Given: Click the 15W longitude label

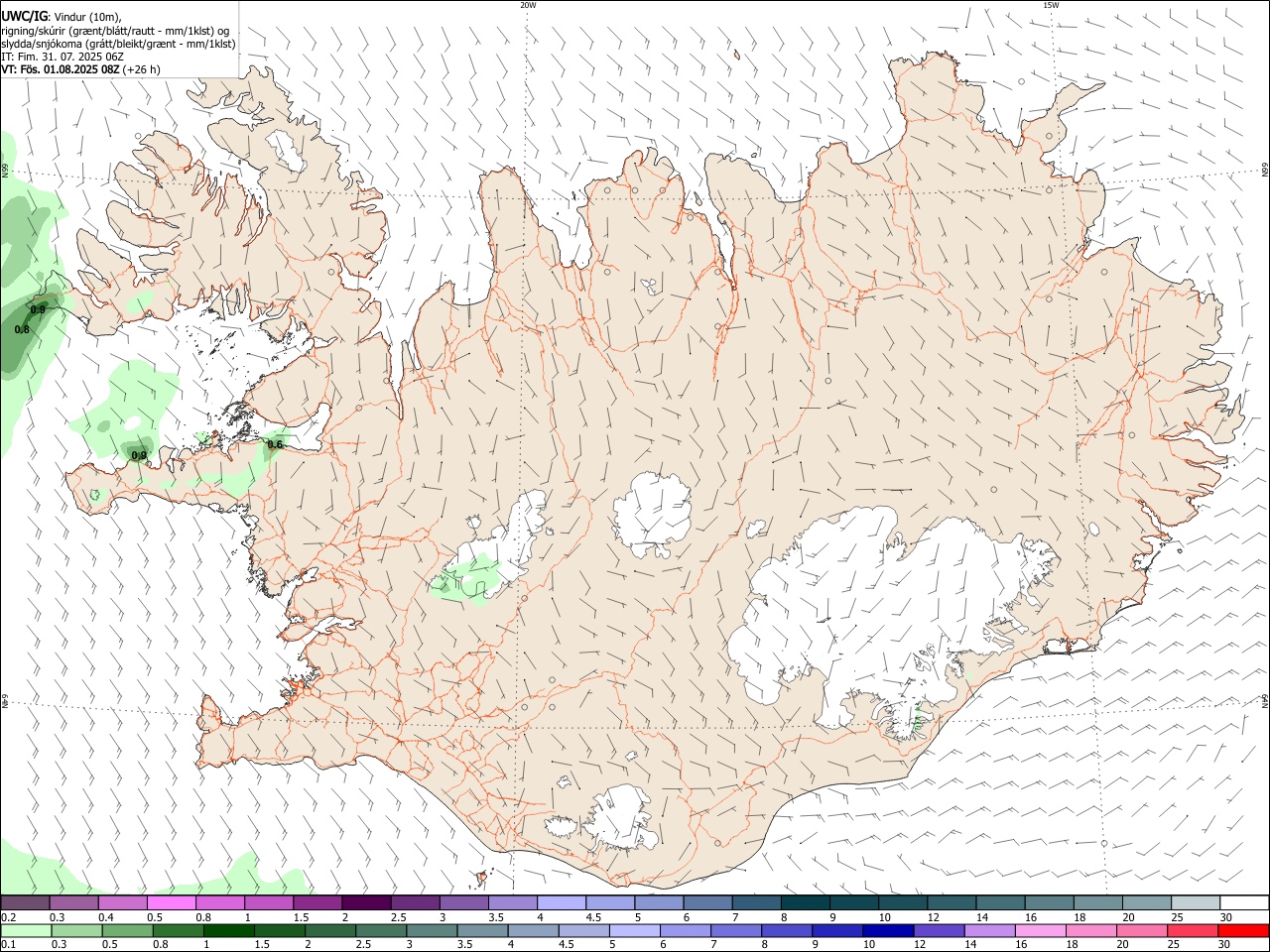Looking at the screenshot, I should 1051,5.
